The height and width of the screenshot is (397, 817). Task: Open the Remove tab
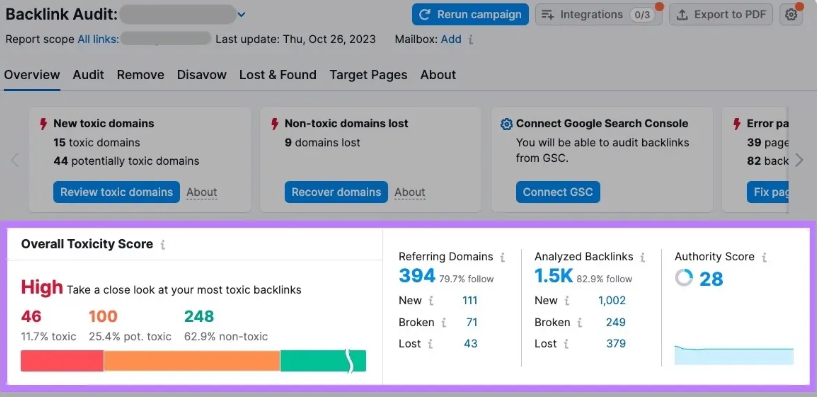[x=140, y=75]
